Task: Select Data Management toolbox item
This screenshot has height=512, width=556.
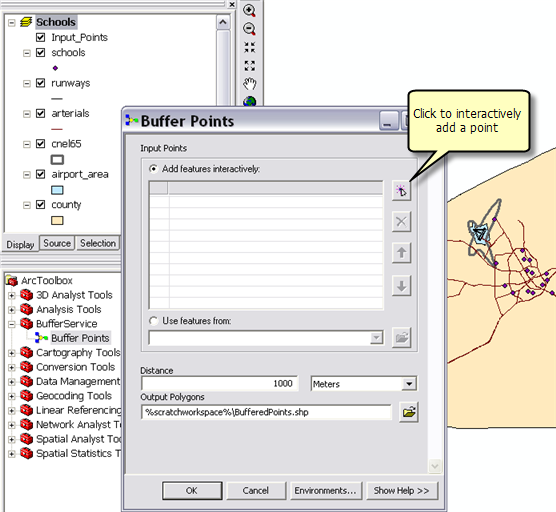Action: [78, 381]
